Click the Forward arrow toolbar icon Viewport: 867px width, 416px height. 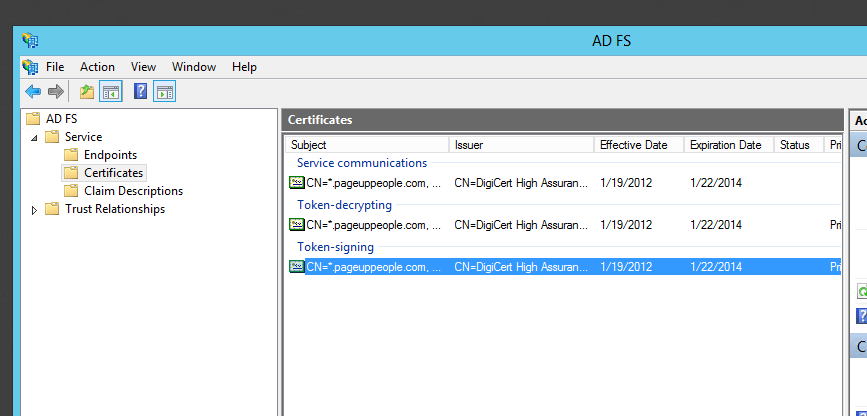tap(56, 91)
